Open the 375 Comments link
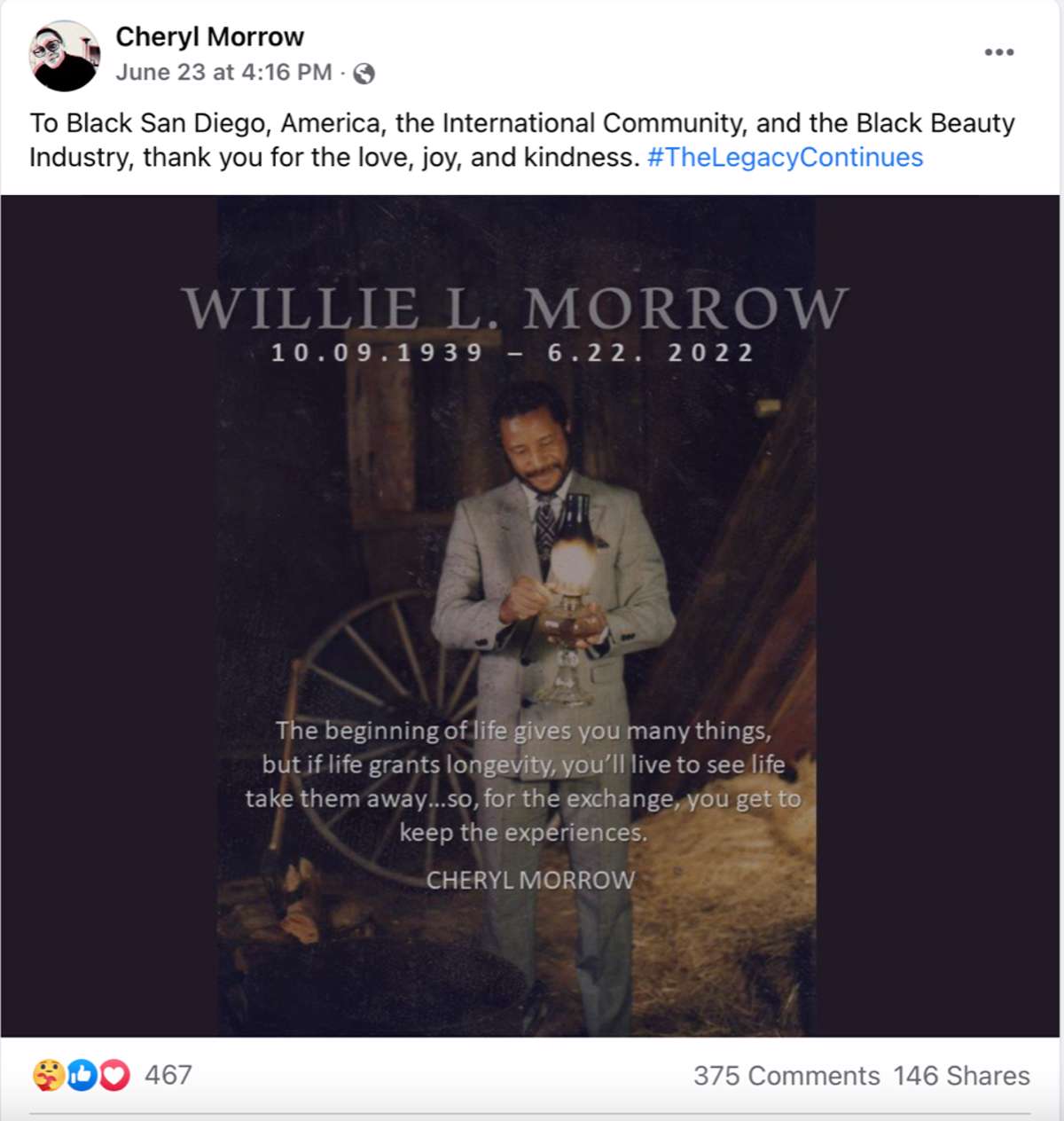The height and width of the screenshot is (1121, 1064). [786, 1076]
